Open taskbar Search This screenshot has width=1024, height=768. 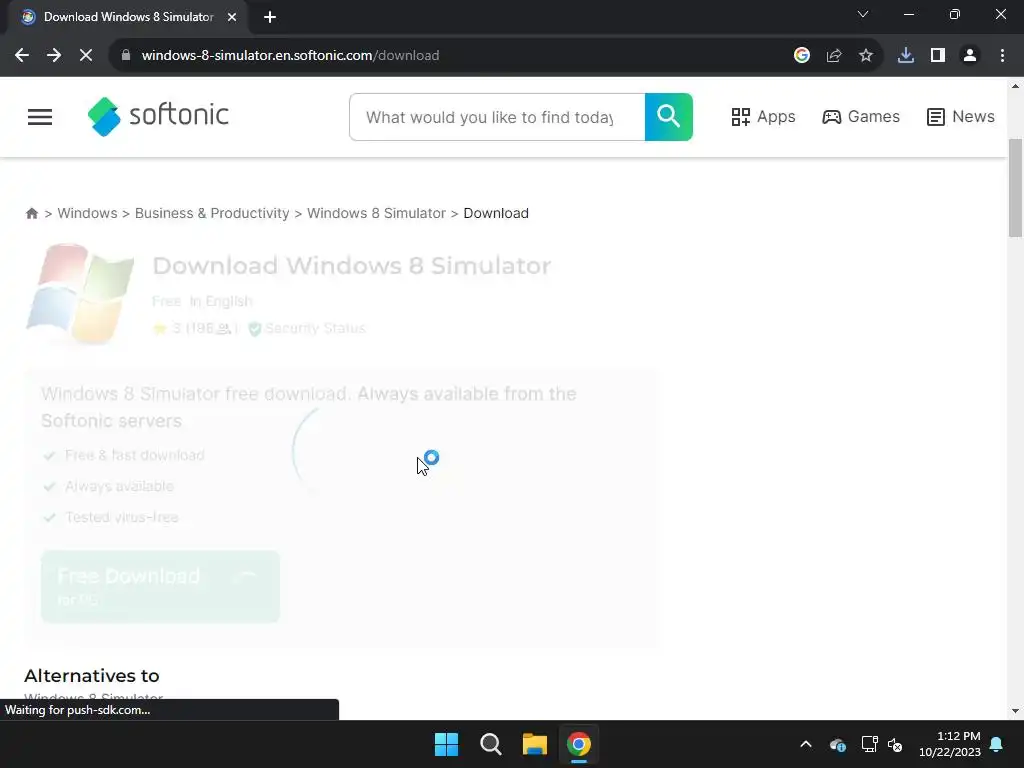(490, 744)
